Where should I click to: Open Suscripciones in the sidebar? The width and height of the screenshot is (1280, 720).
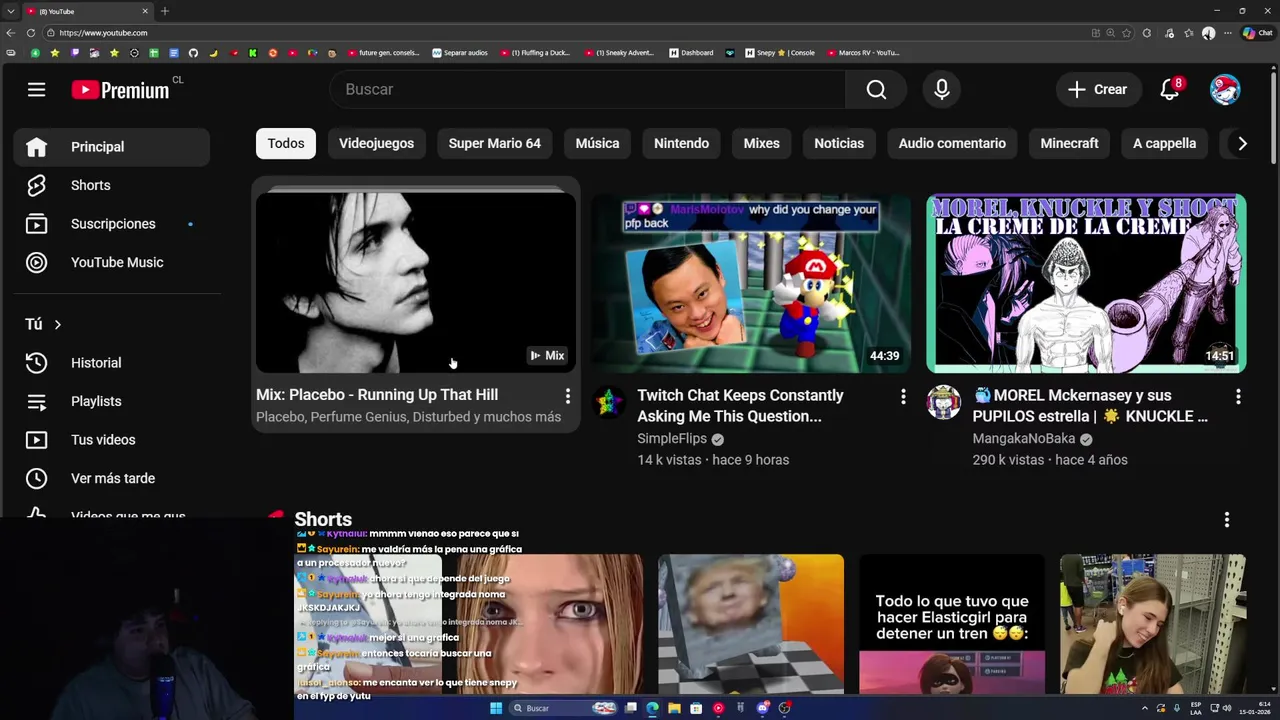[x=112, y=224]
